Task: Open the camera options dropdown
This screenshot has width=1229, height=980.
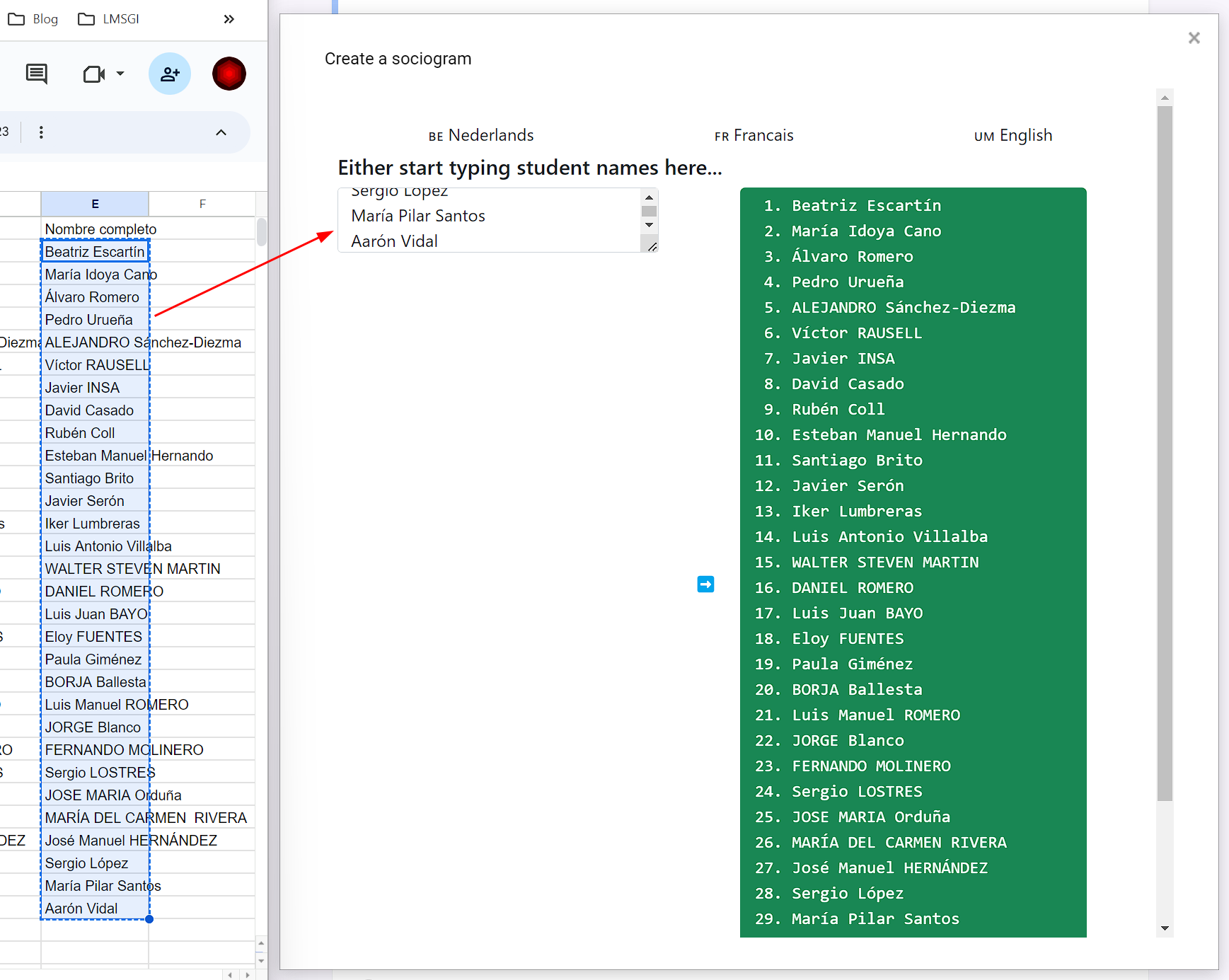Action: [120, 74]
